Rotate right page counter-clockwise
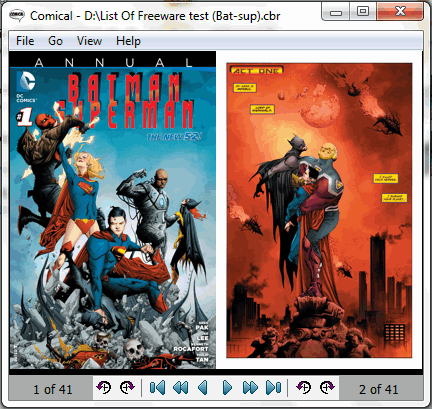Image resolution: width=432 pixels, height=409 pixels. (303, 388)
